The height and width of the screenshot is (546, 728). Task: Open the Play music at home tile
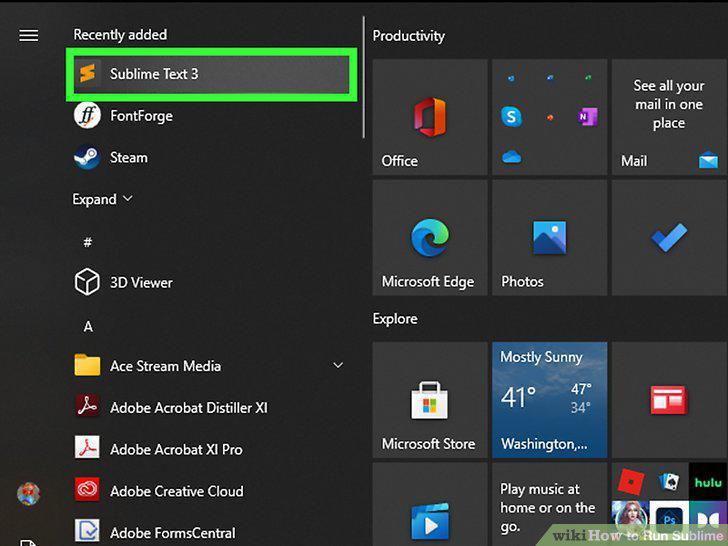click(x=550, y=504)
